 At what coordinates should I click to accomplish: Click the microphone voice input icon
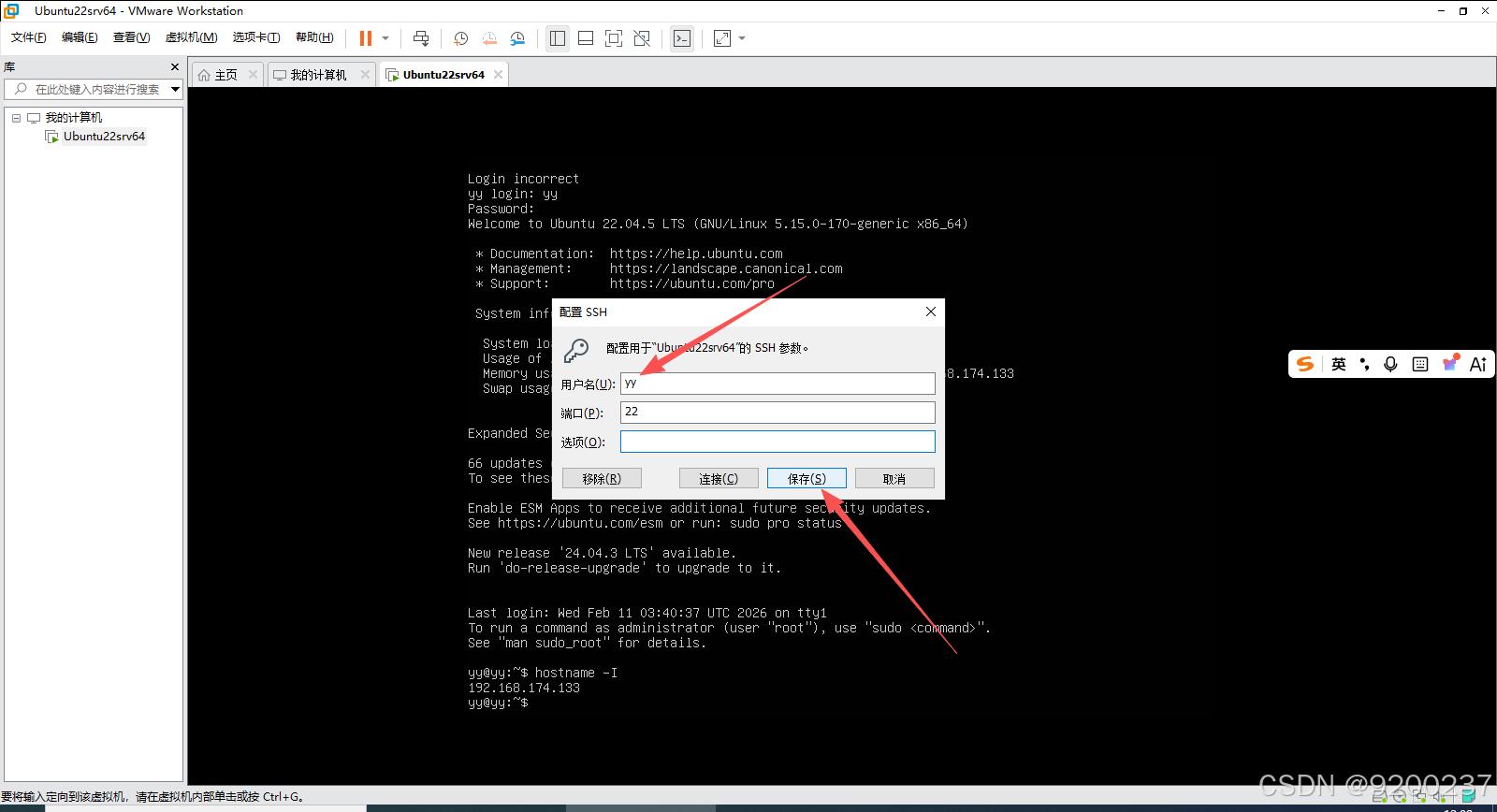[1391, 364]
